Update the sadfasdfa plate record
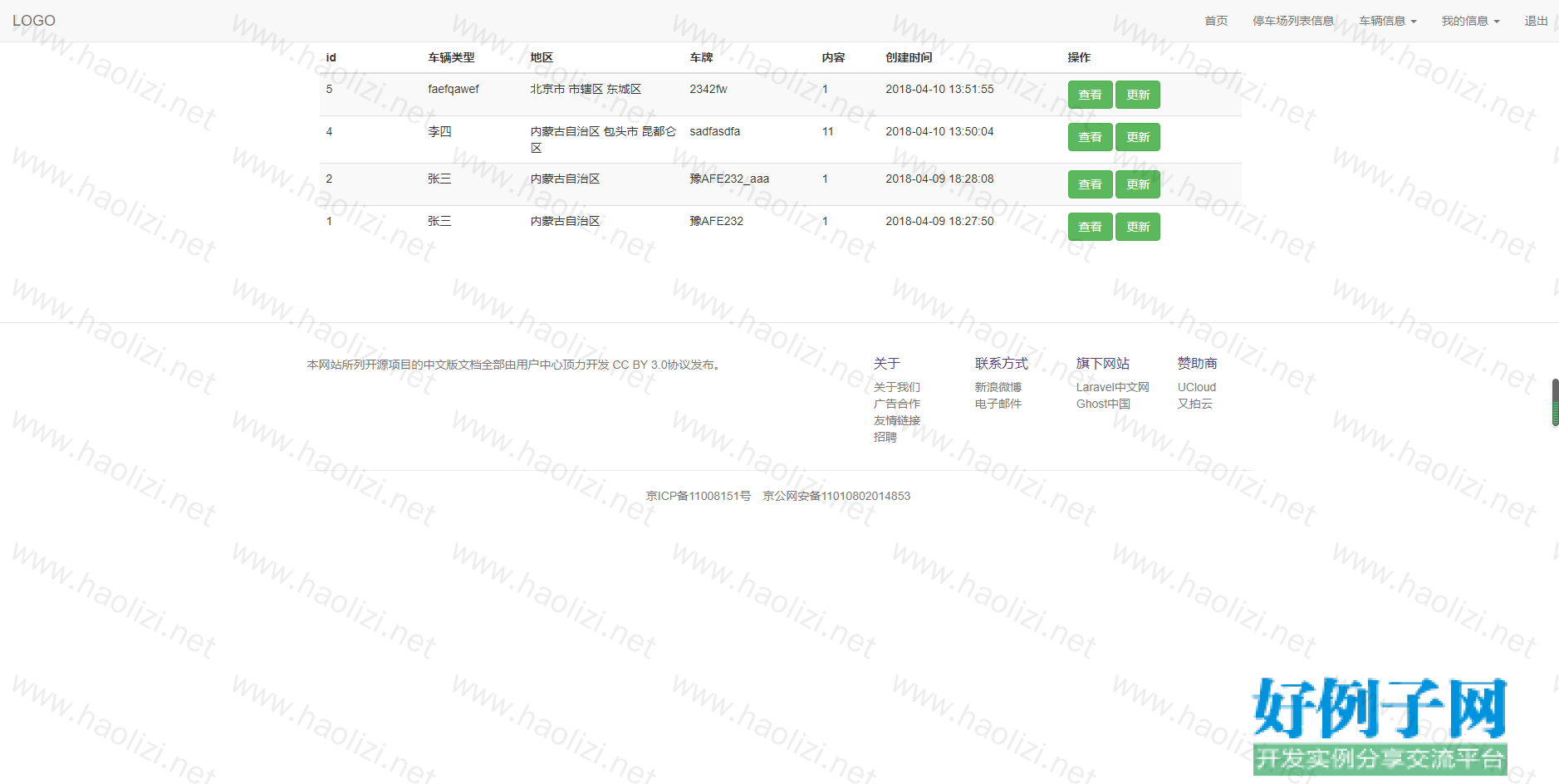The width and height of the screenshot is (1559, 784). pyautogui.click(x=1137, y=137)
